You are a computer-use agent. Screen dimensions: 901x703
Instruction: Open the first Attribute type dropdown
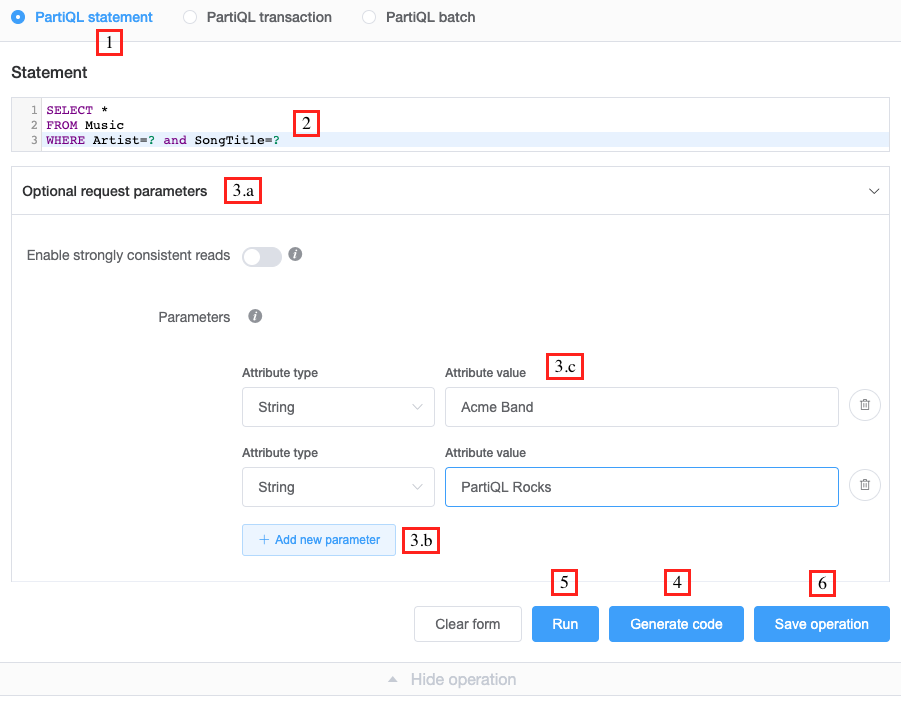point(337,407)
